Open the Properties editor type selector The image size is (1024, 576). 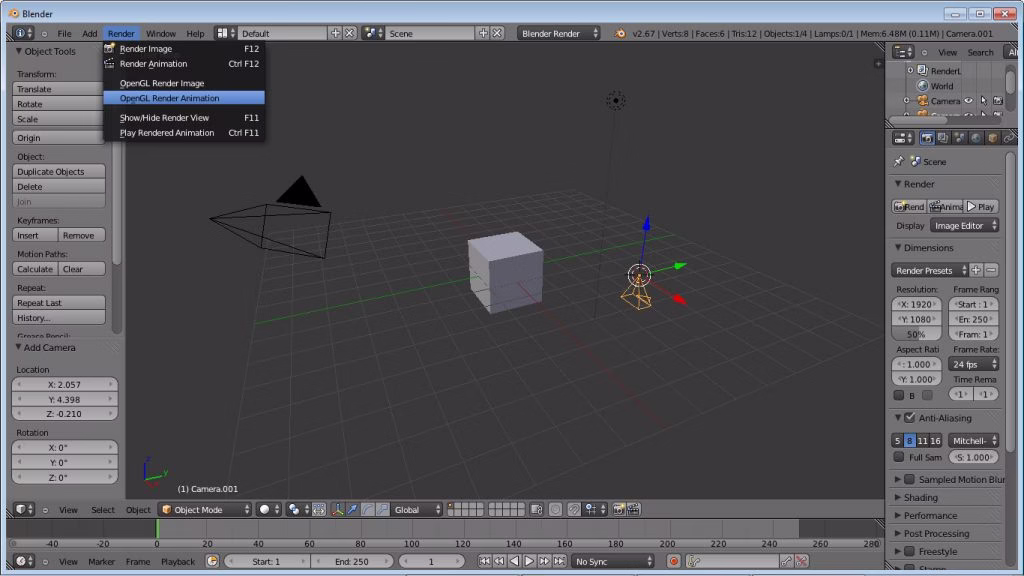[x=903, y=138]
